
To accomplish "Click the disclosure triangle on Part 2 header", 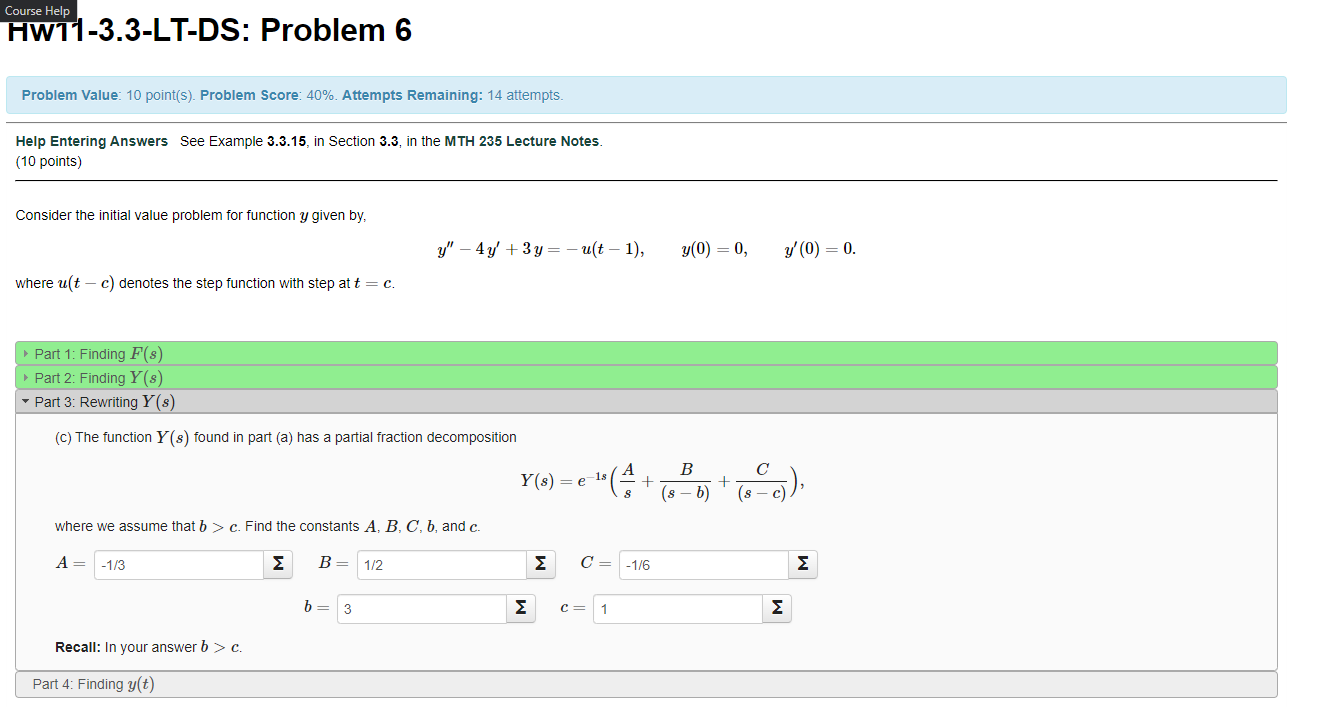I will [x=24, y=377].
